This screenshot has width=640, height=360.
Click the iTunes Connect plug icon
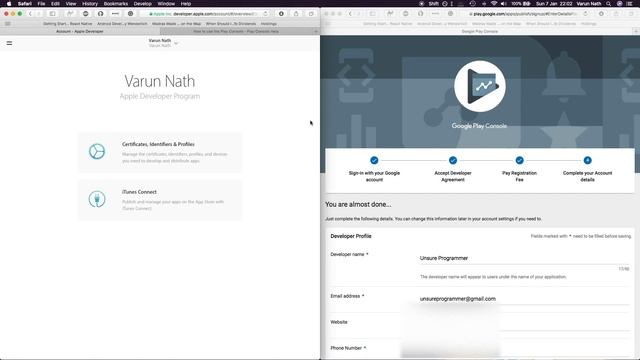(97, 199)
